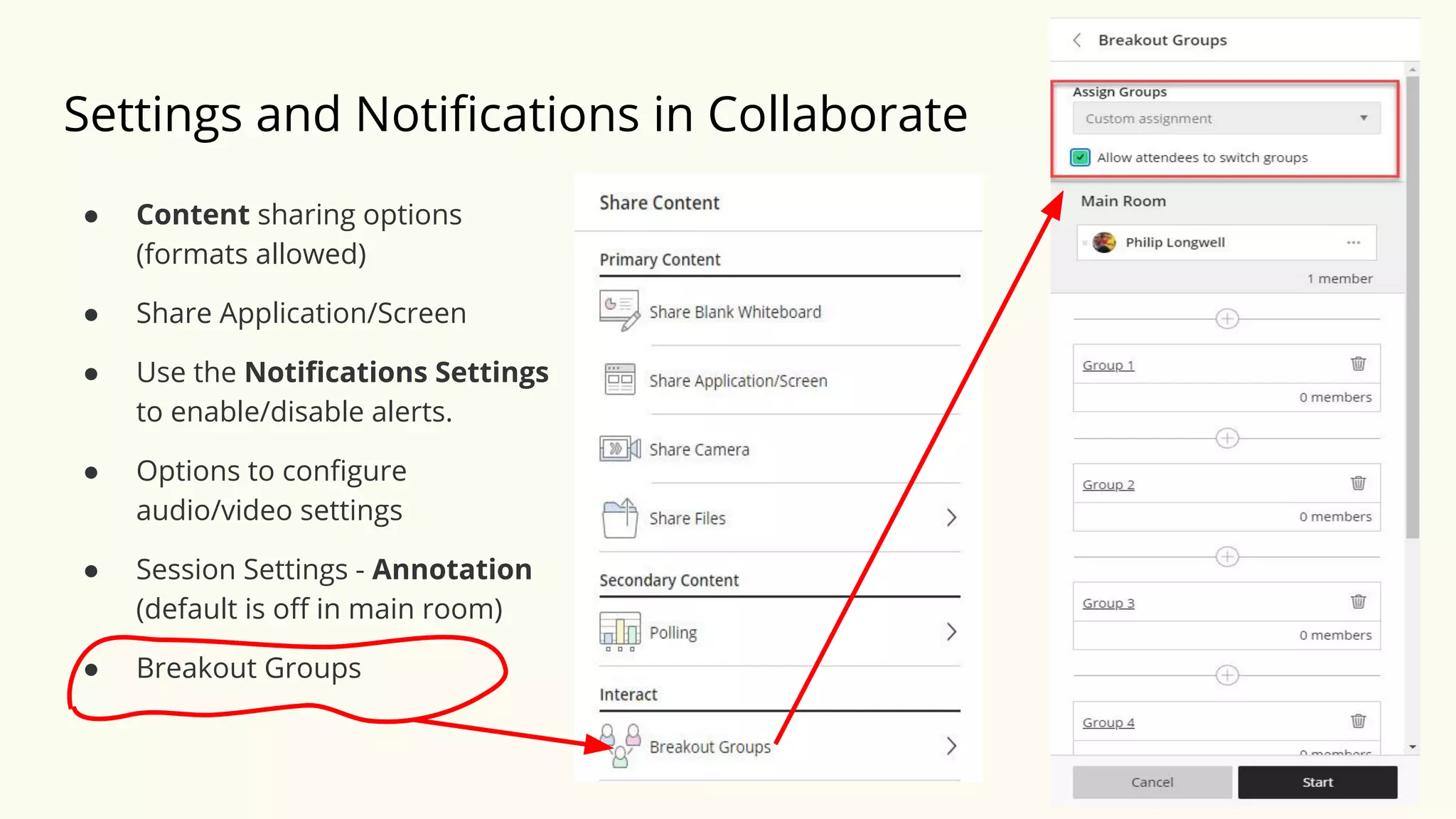This screenshot has width=1456, height=819.
Task: Click the Share Content panel heading
Action: click(659, 203)
